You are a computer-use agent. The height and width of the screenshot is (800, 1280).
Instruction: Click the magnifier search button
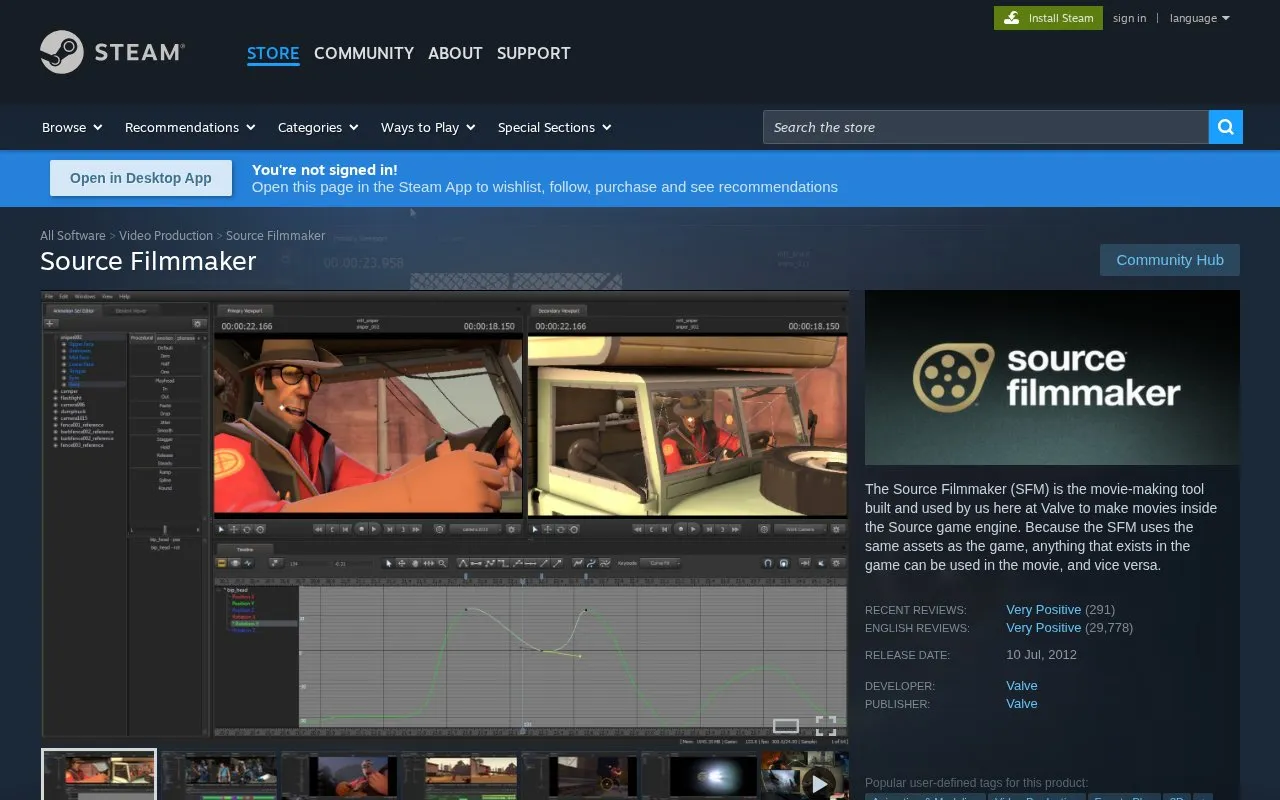[1226, 127]
